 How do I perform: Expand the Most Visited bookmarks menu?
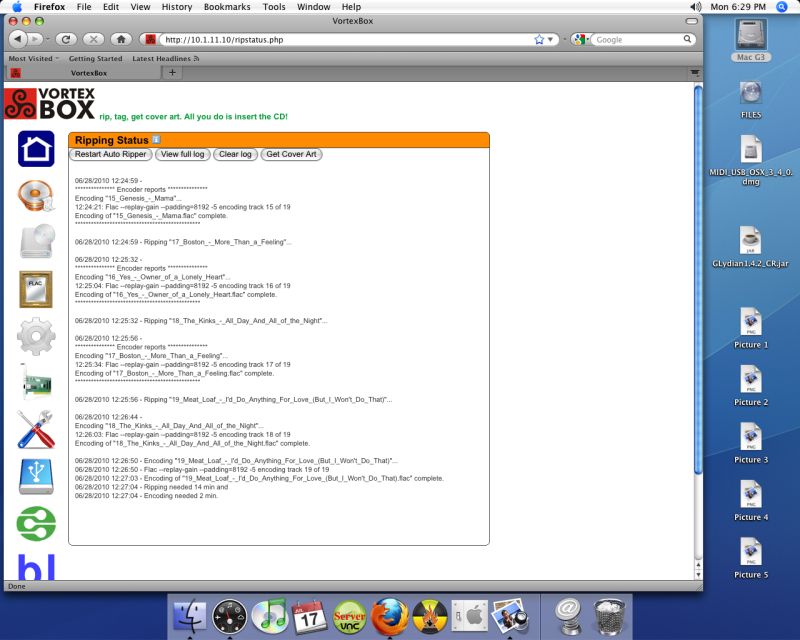(x=33, y=58)
